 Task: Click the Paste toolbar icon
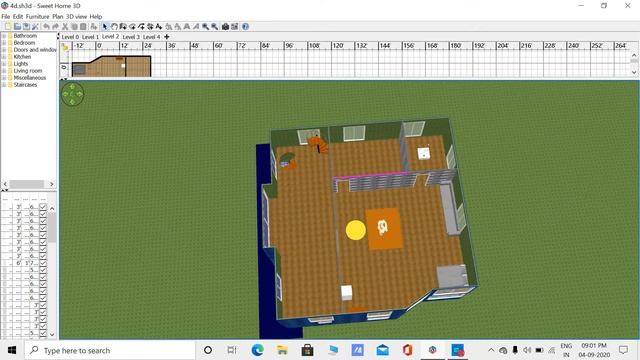coord(83,27)
